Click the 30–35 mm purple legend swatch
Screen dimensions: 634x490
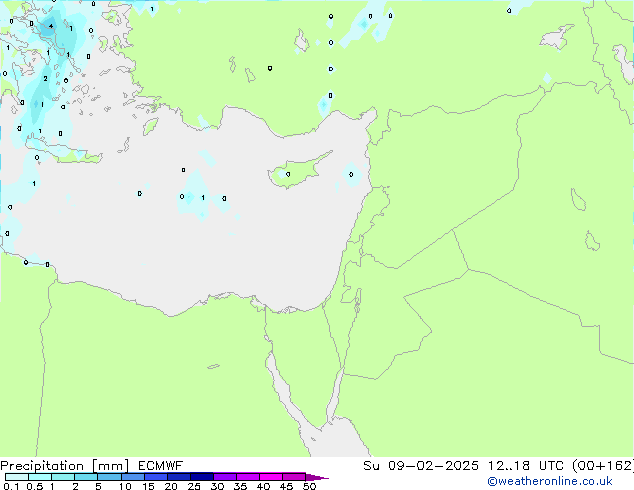pos(224,477)
